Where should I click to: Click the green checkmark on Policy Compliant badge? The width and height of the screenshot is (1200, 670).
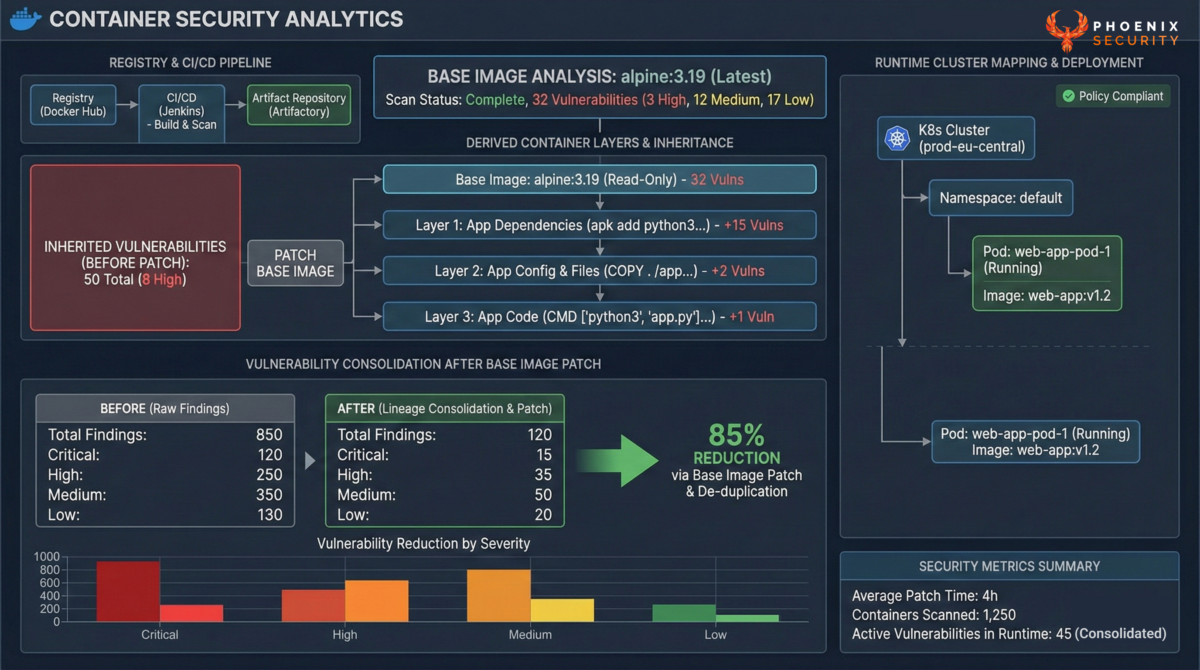1067,96
